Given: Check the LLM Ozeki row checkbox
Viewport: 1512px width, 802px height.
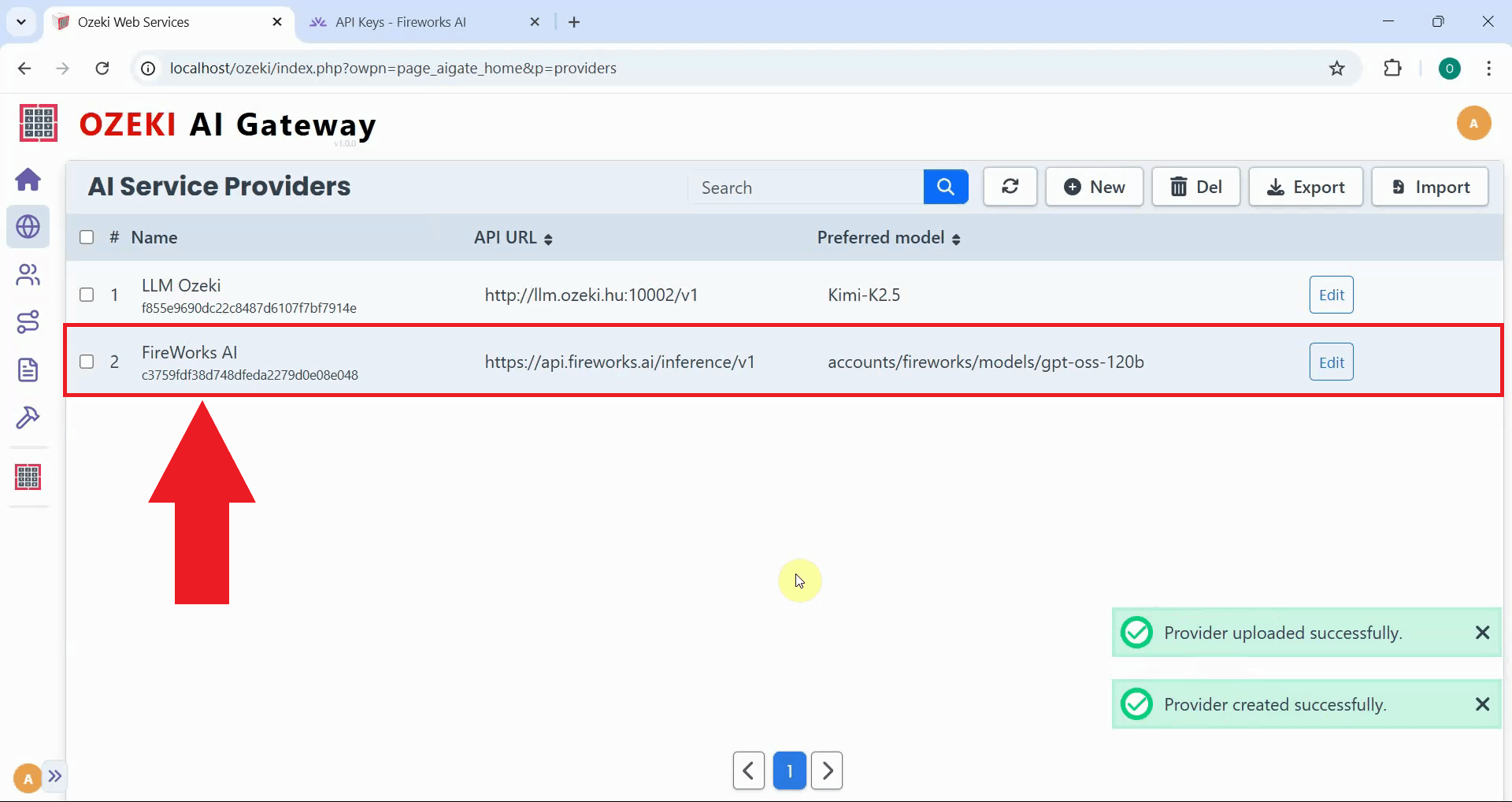Looking at the screenshot, I should (87, 295).
